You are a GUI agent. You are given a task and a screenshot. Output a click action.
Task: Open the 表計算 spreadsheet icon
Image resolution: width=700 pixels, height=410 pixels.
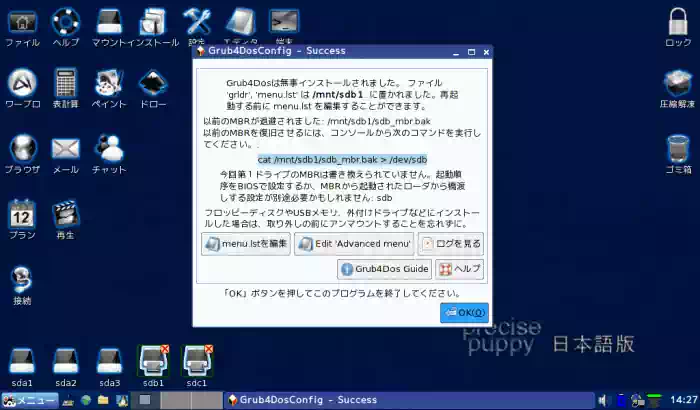tap(66, 84)
